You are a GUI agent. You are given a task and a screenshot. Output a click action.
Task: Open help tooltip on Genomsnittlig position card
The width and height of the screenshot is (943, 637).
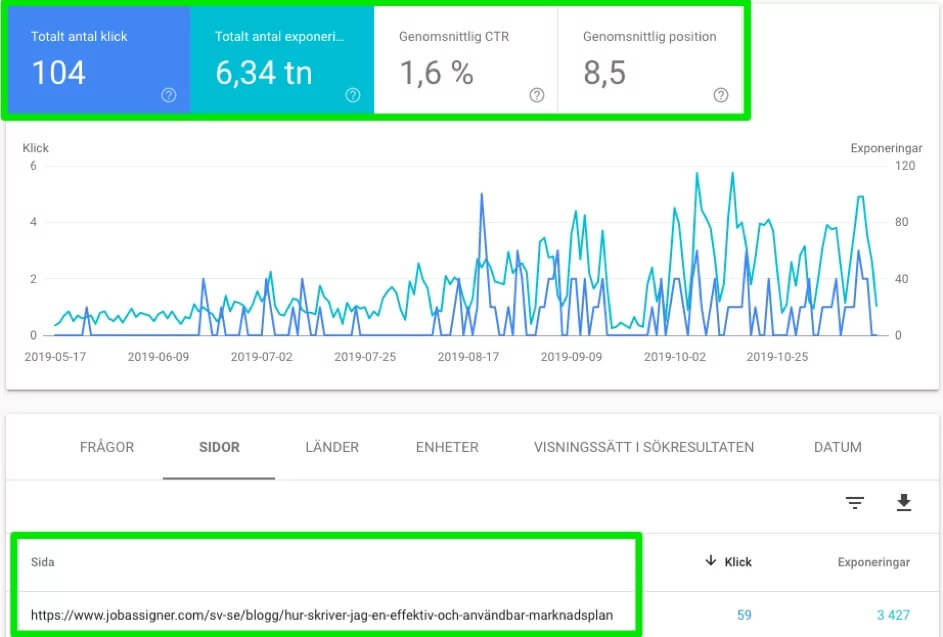tap(720, 96)
